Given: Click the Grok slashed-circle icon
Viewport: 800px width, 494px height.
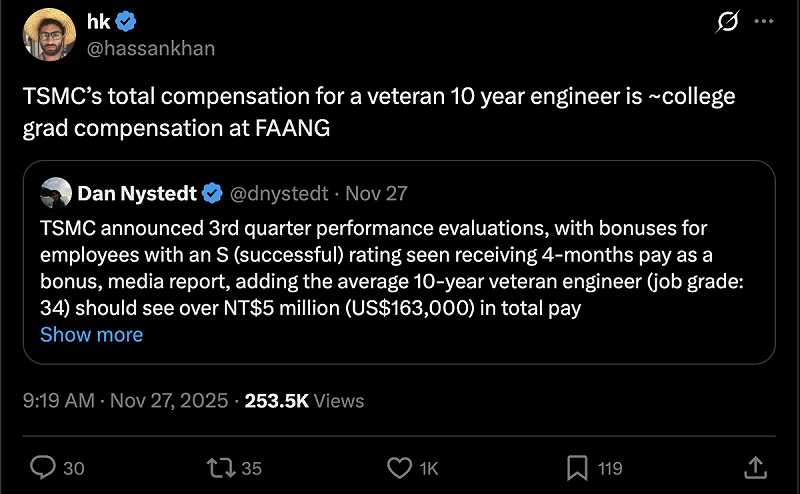Looking at the screenshot, I should (x=728, y=22).
